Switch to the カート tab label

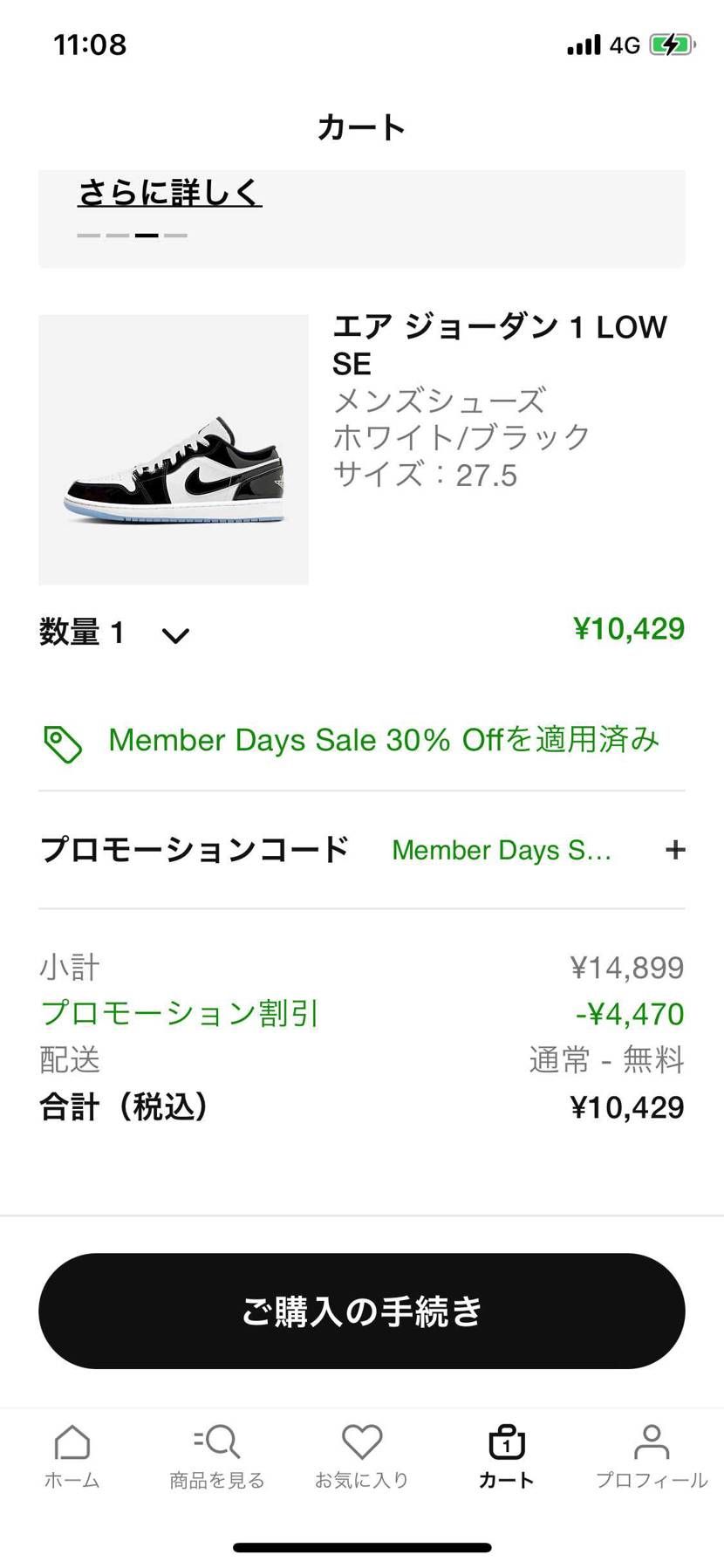[507, 1480]
